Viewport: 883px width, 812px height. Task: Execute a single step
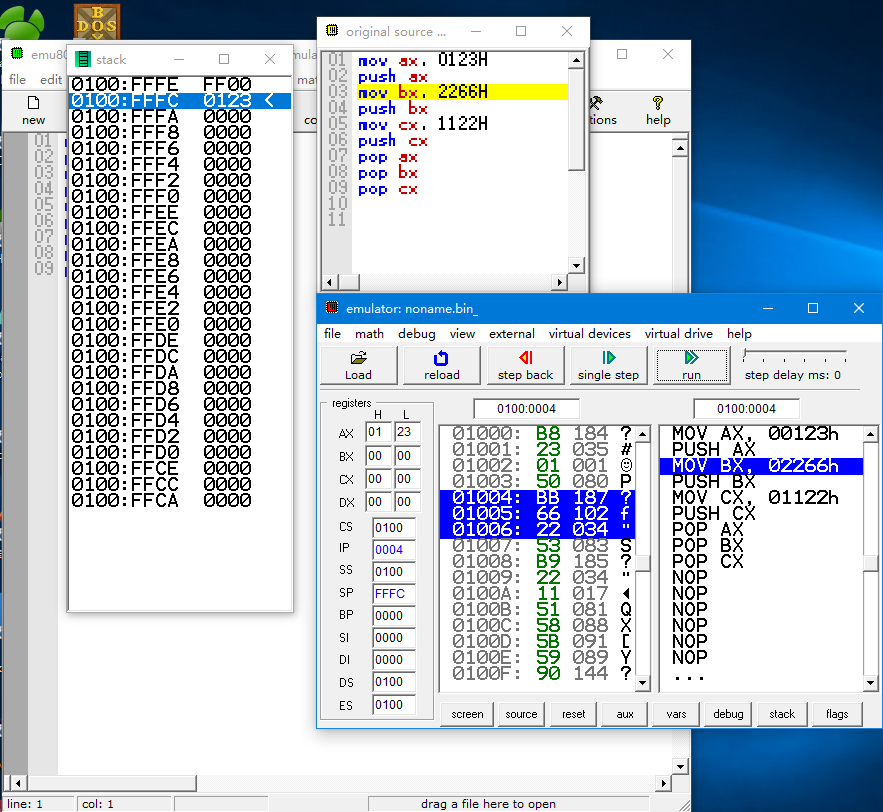pos(608,366)
